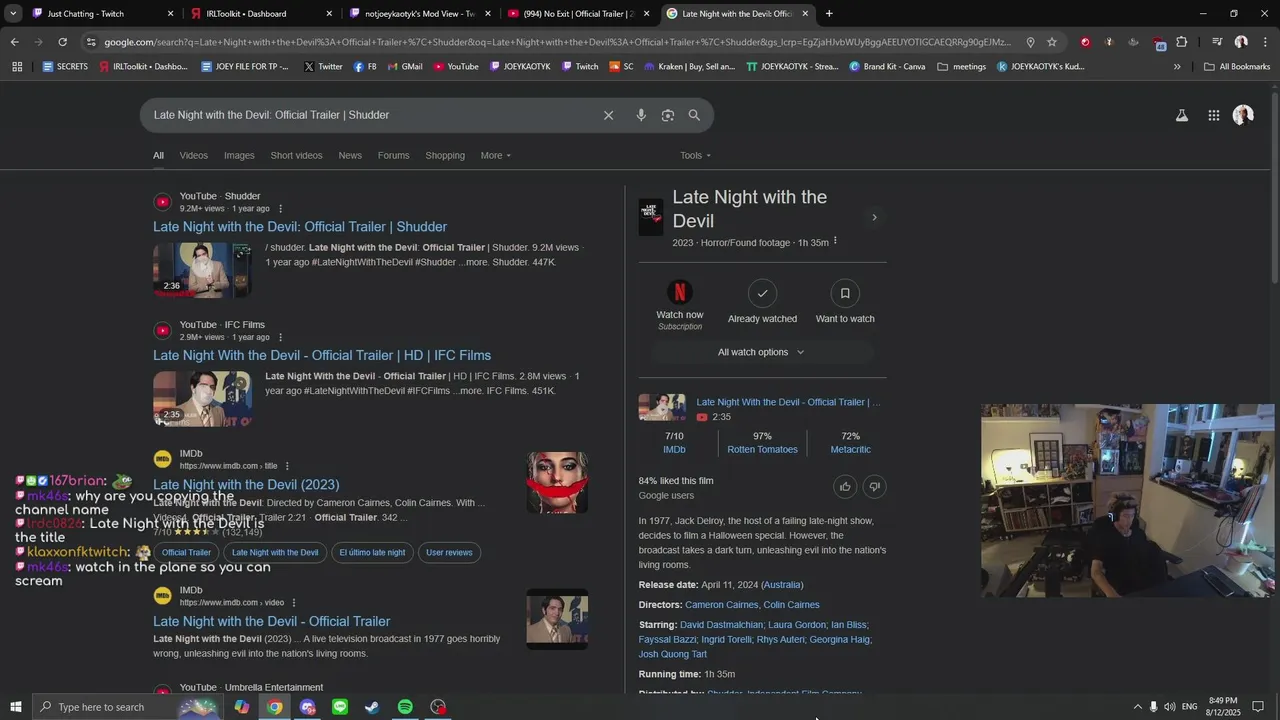Select the Images search filter

coord(239,155)
